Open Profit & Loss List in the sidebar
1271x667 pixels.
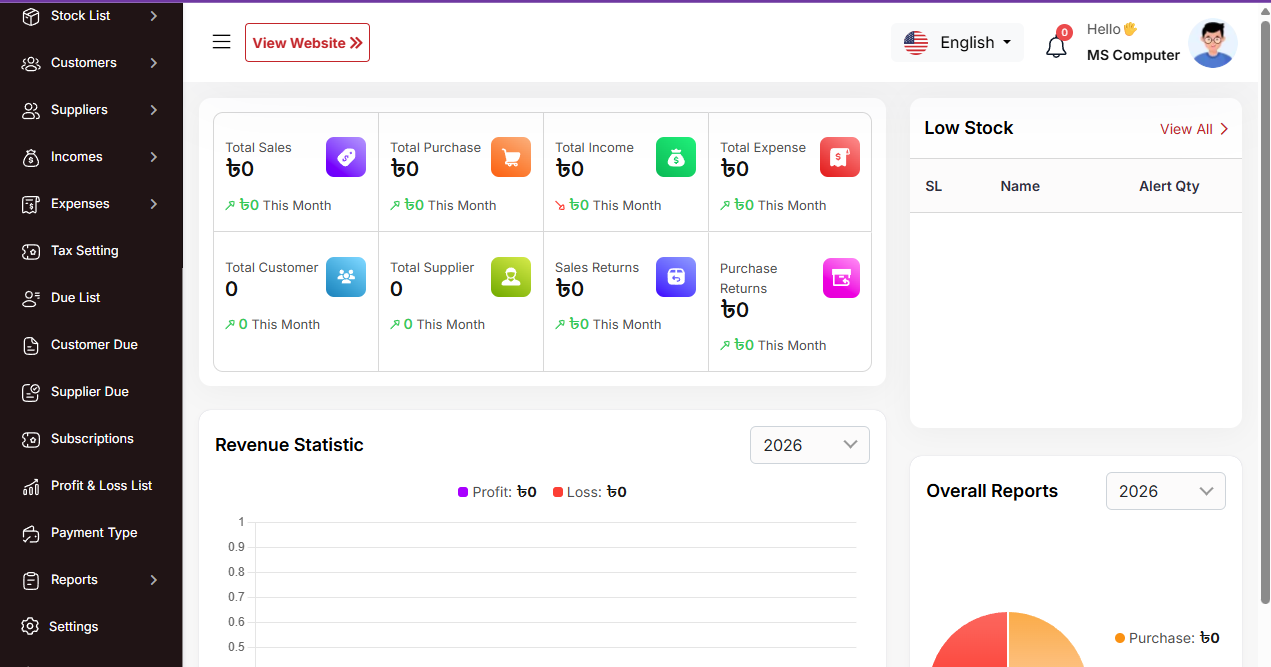(101, 486)
